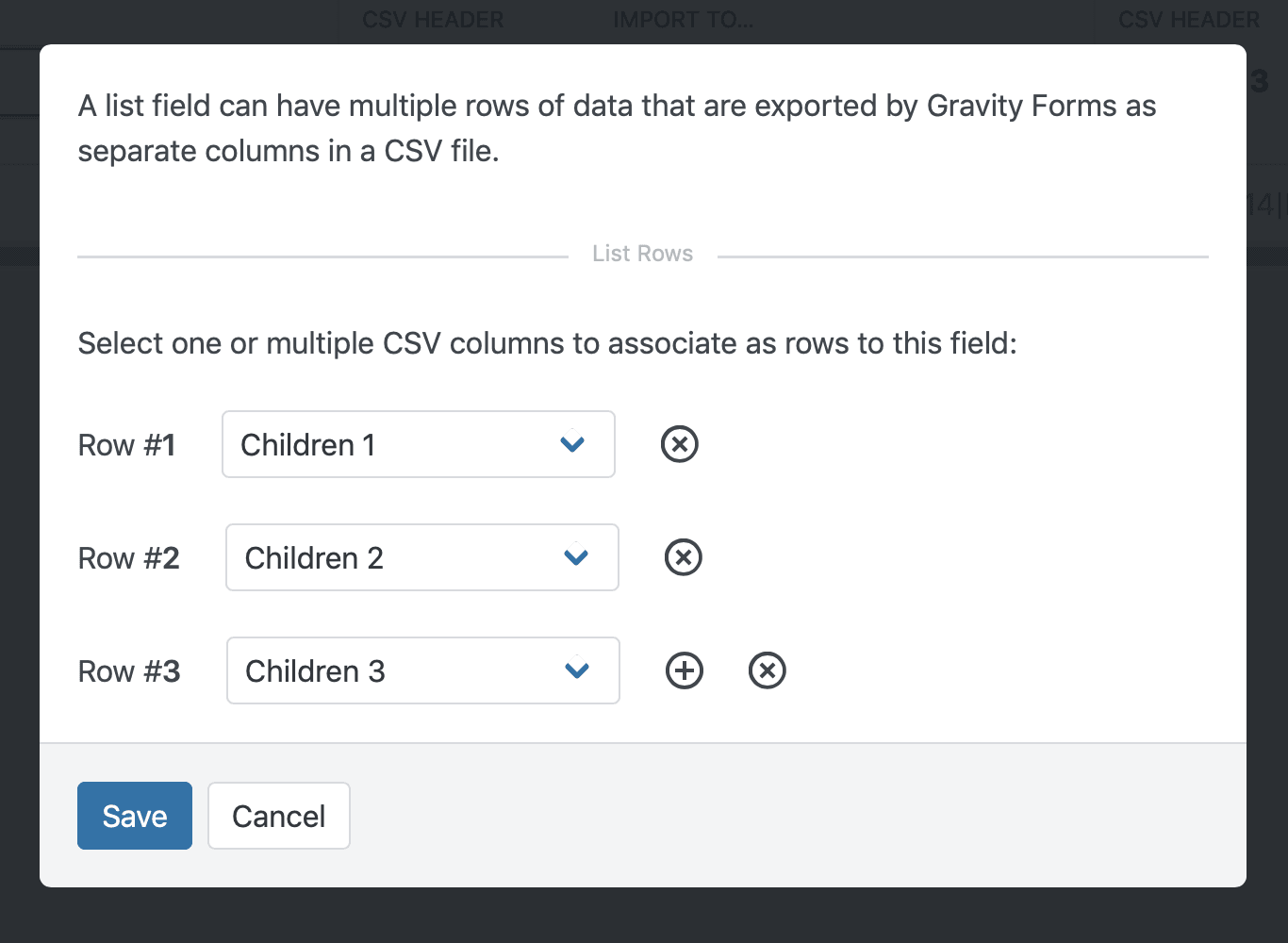The width and height of the screenshot is (1288, 943).
Task: Click the Row #3 label text
Action: [128, 670]
